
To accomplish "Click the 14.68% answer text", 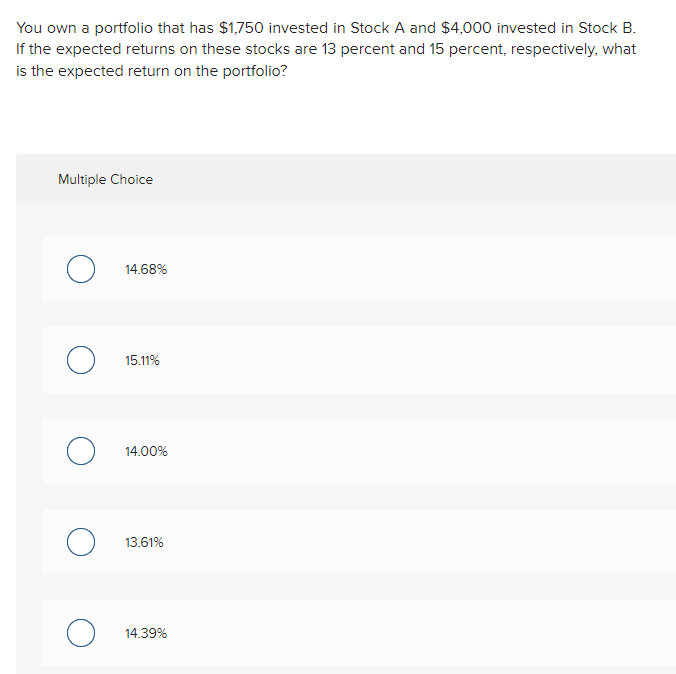I will [146, 270].
